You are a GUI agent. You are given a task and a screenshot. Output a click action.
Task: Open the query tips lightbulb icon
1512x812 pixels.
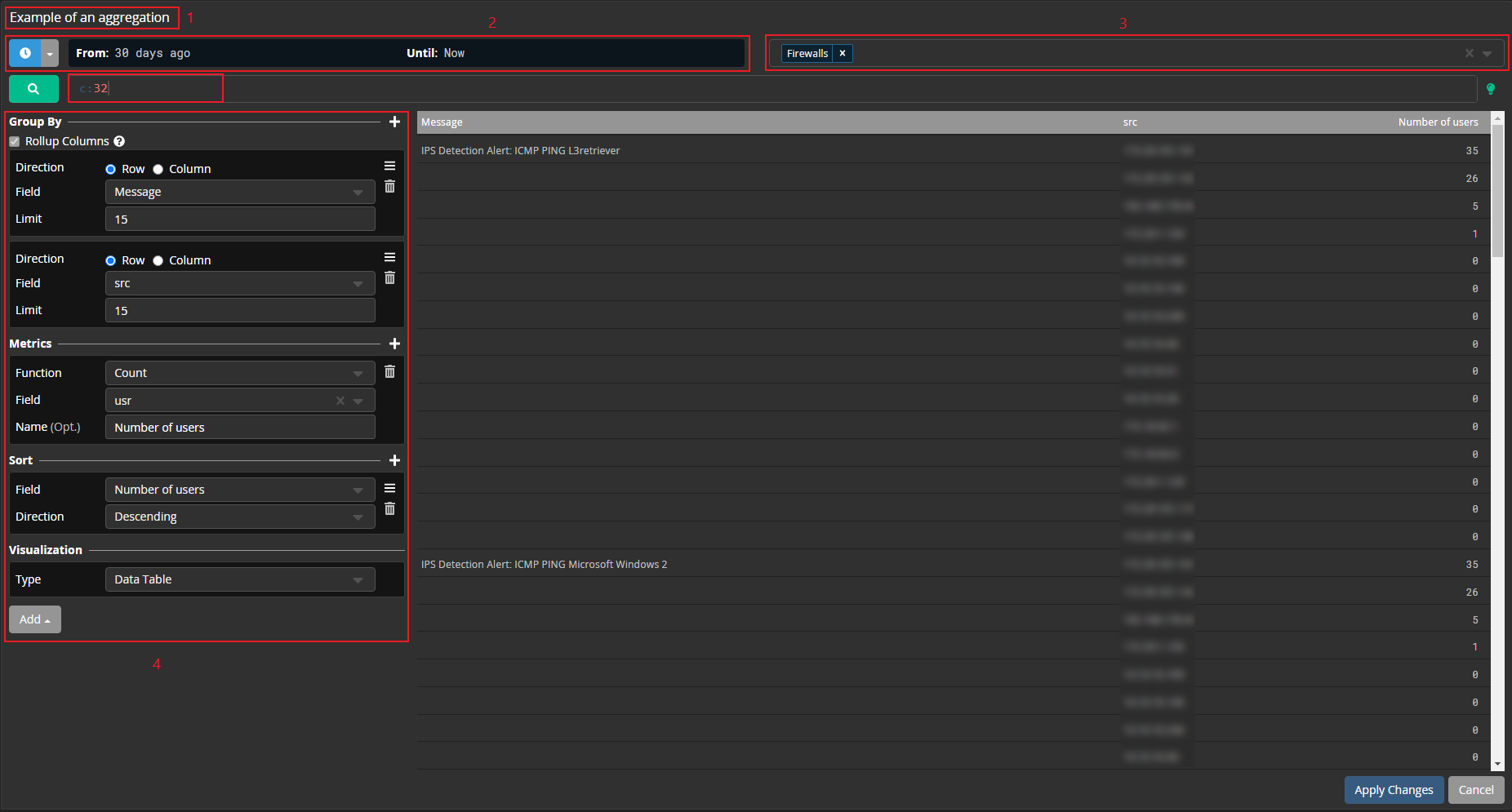[x=1492, y=88]
